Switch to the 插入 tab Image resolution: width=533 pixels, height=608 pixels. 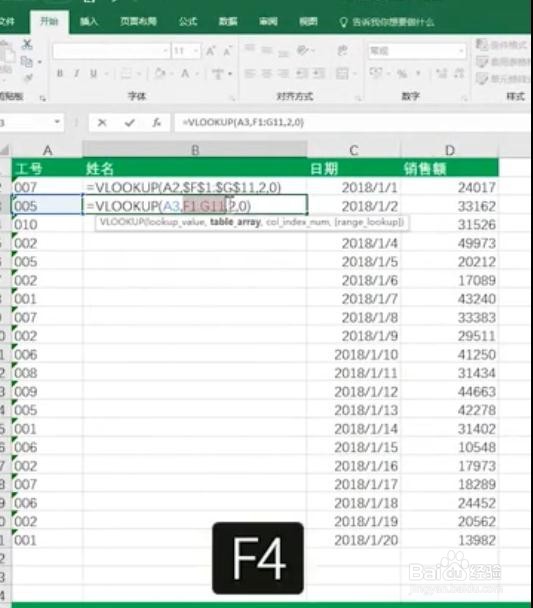pyautogui.click(x=89, y=21)
